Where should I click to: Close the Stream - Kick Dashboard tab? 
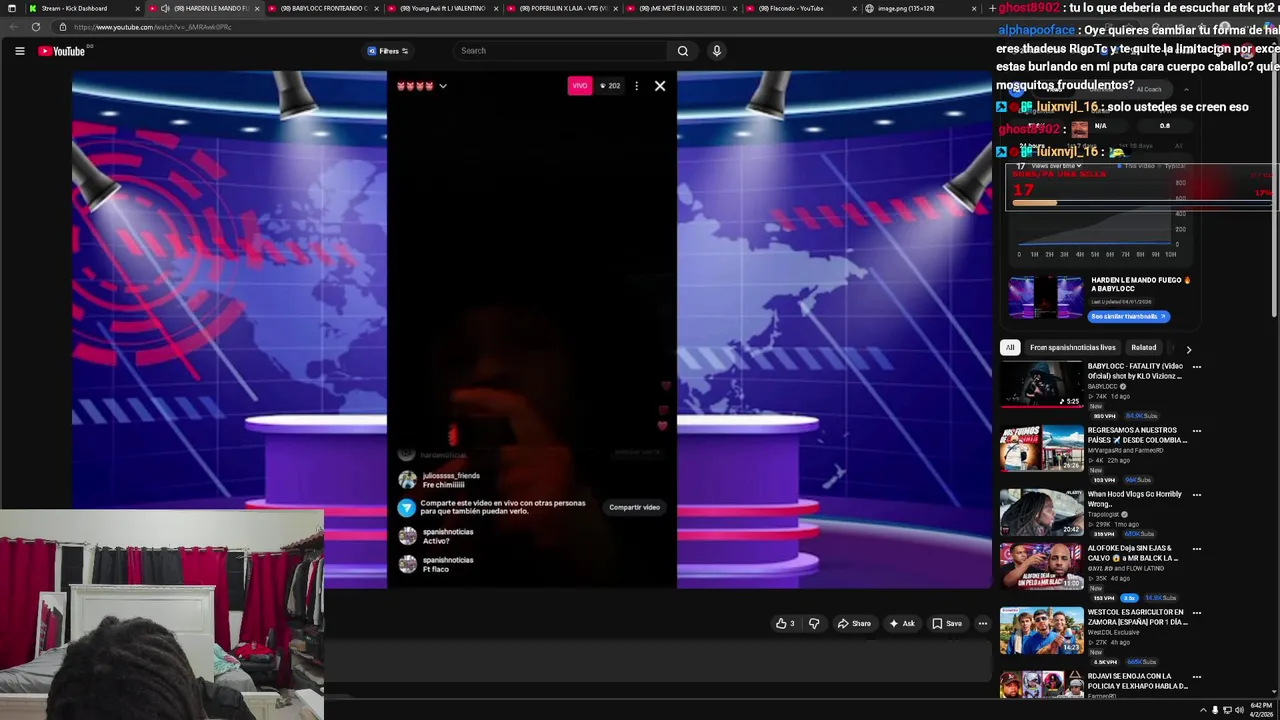(x=137, y=8)
